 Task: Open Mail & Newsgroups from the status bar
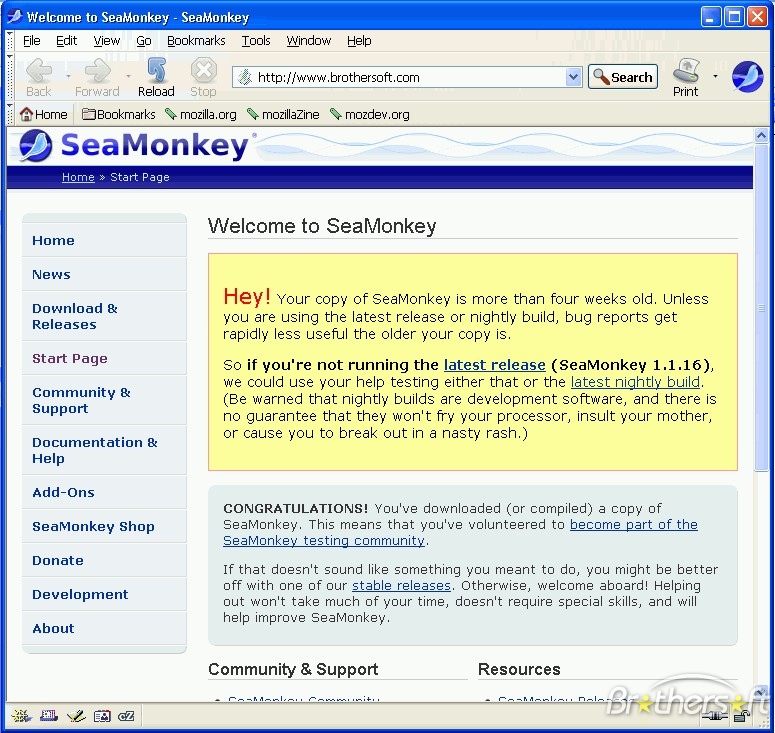tap(49, 715)
